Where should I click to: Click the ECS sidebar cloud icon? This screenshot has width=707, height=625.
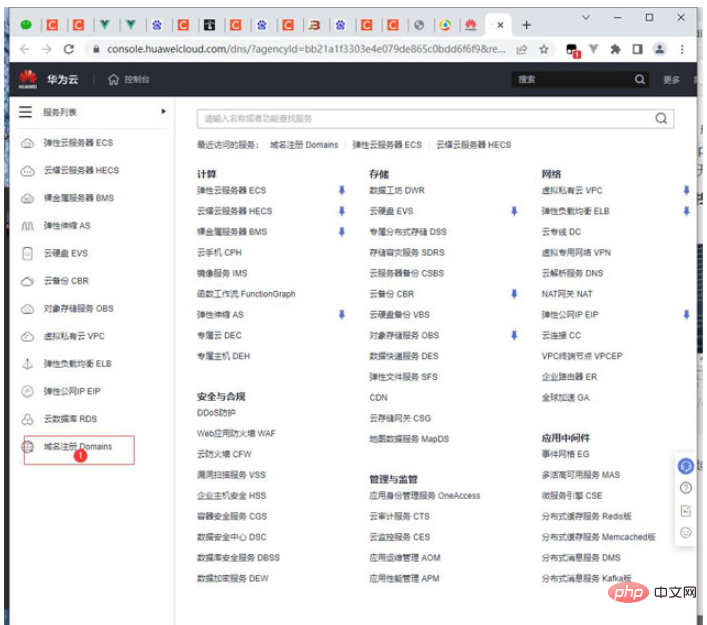coord(28,143)
